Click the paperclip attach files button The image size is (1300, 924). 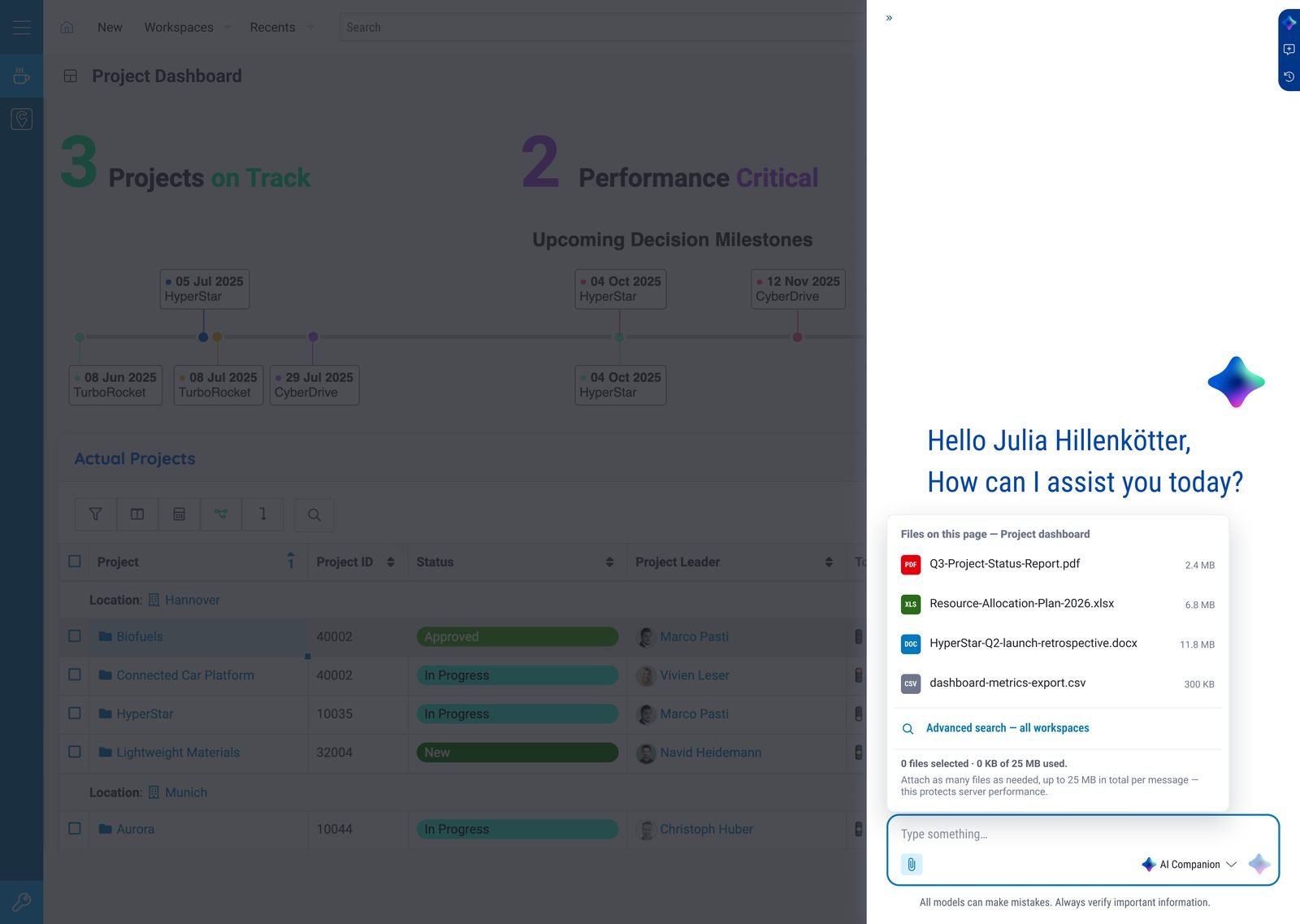[912, 864]
